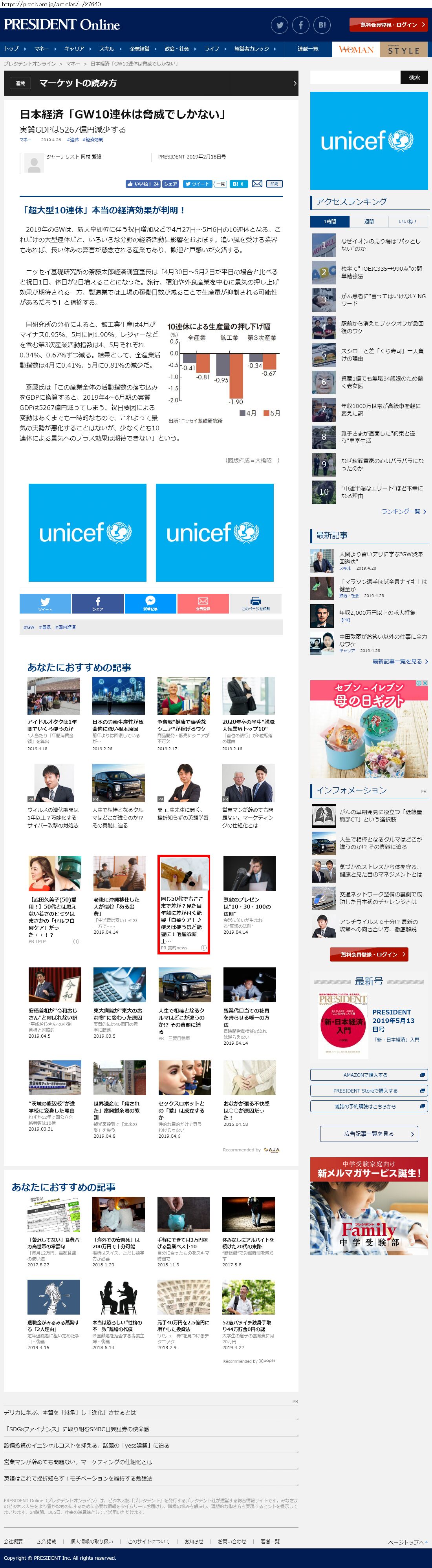Click the #GW tag below the article
432x1568 pixels.
point(29,627)
